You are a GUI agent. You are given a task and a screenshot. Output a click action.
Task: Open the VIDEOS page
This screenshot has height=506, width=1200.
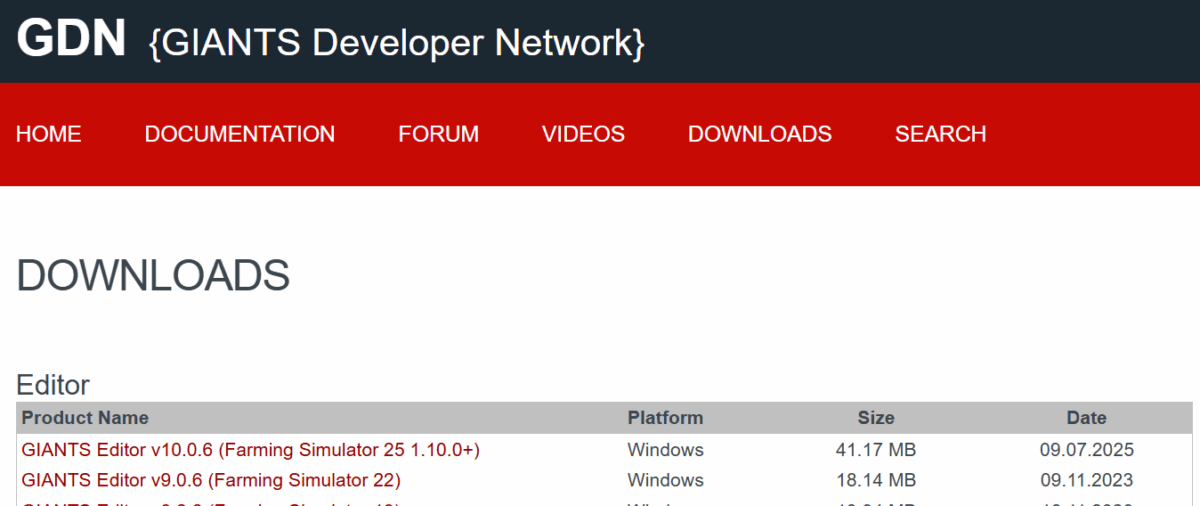pyautogui.click(x=583, y=134)
